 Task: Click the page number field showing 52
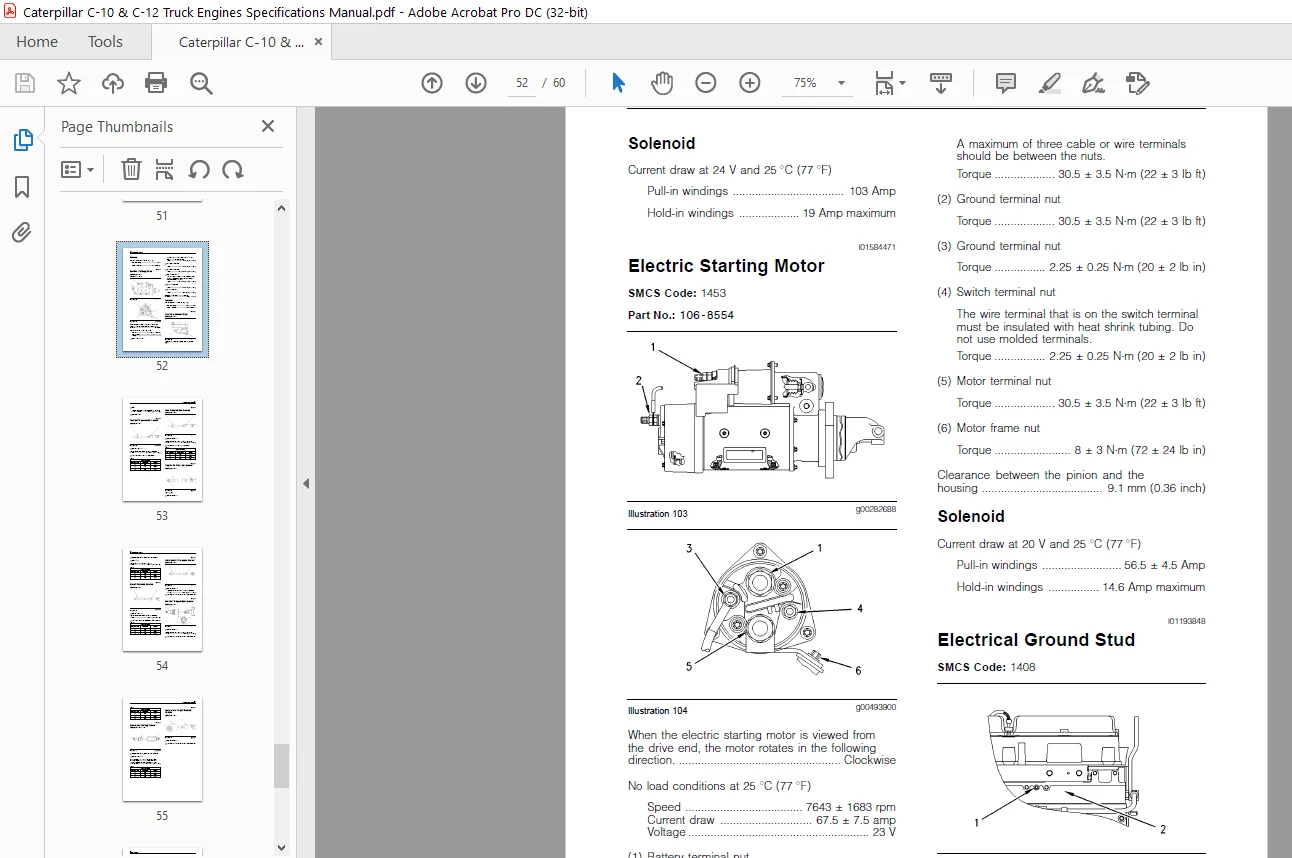coord(522,83)
